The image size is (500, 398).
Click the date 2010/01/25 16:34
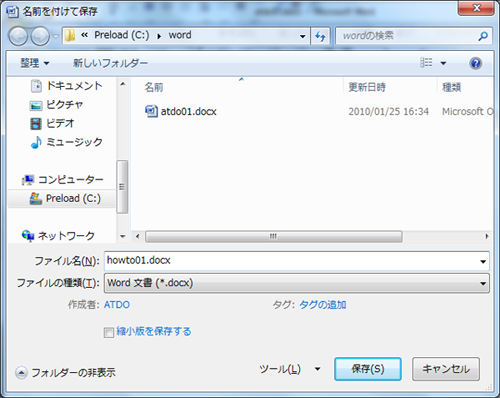(389, 111)
